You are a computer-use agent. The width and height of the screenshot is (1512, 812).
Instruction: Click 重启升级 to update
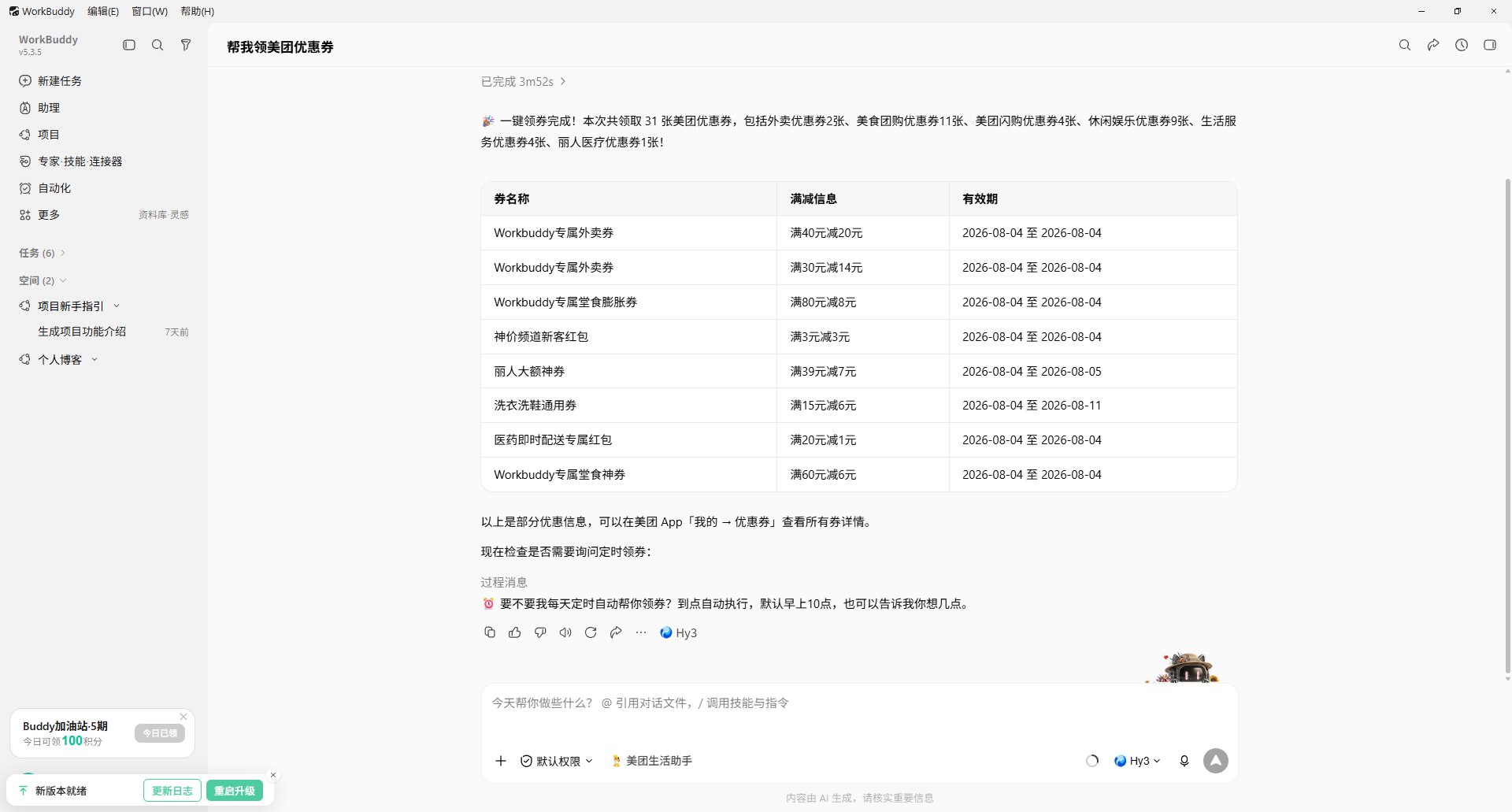tap(235, 791)
